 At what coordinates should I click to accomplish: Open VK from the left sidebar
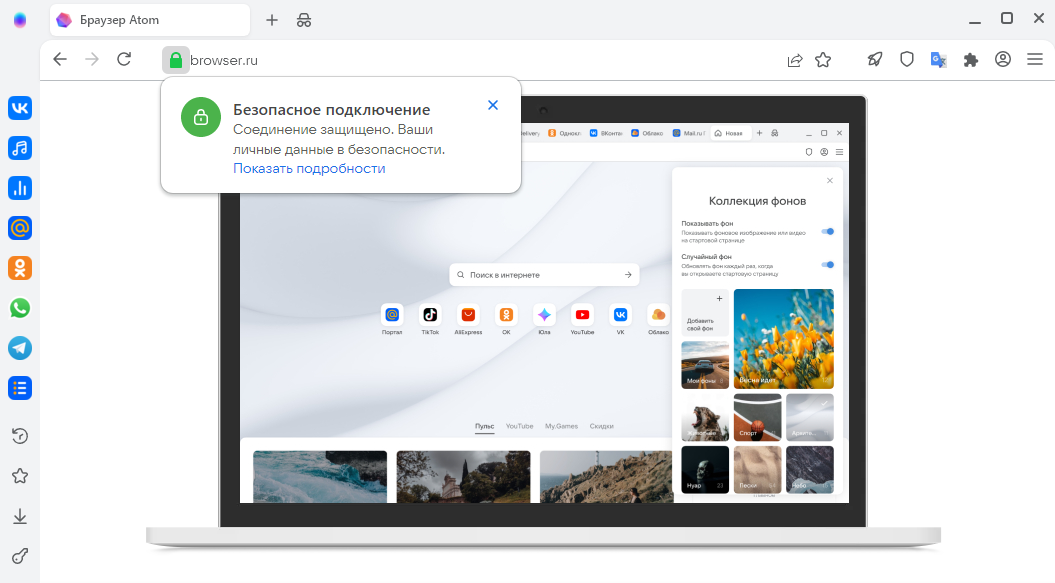click(x=19, y=108)
